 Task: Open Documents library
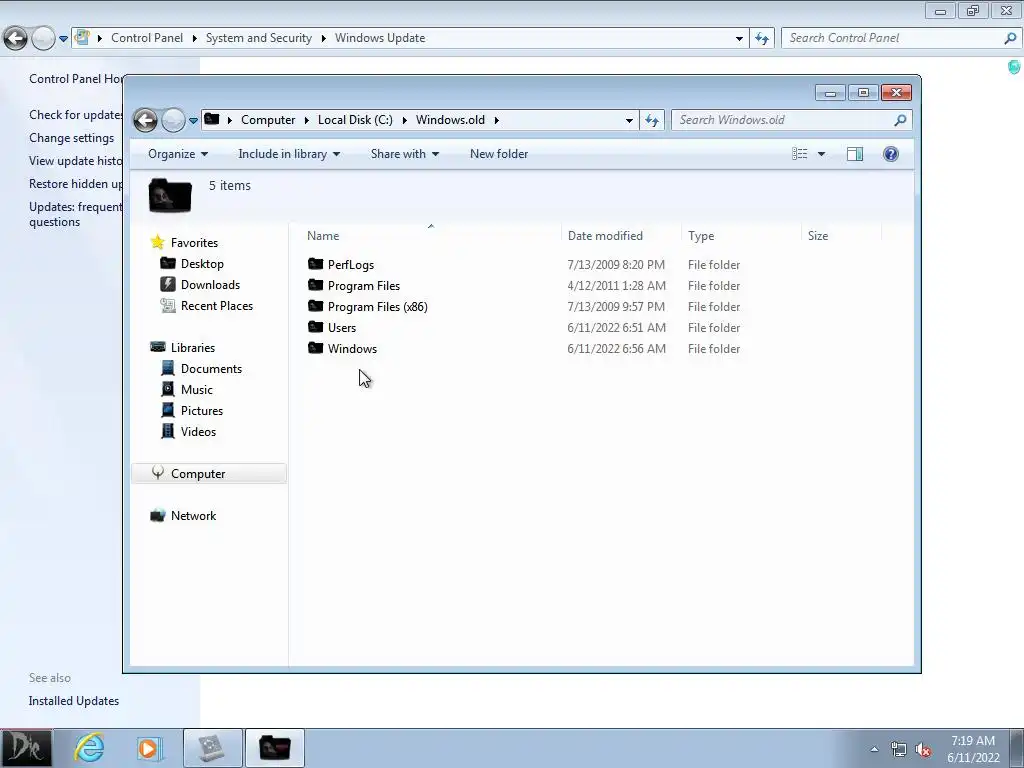tap(211, 369)
